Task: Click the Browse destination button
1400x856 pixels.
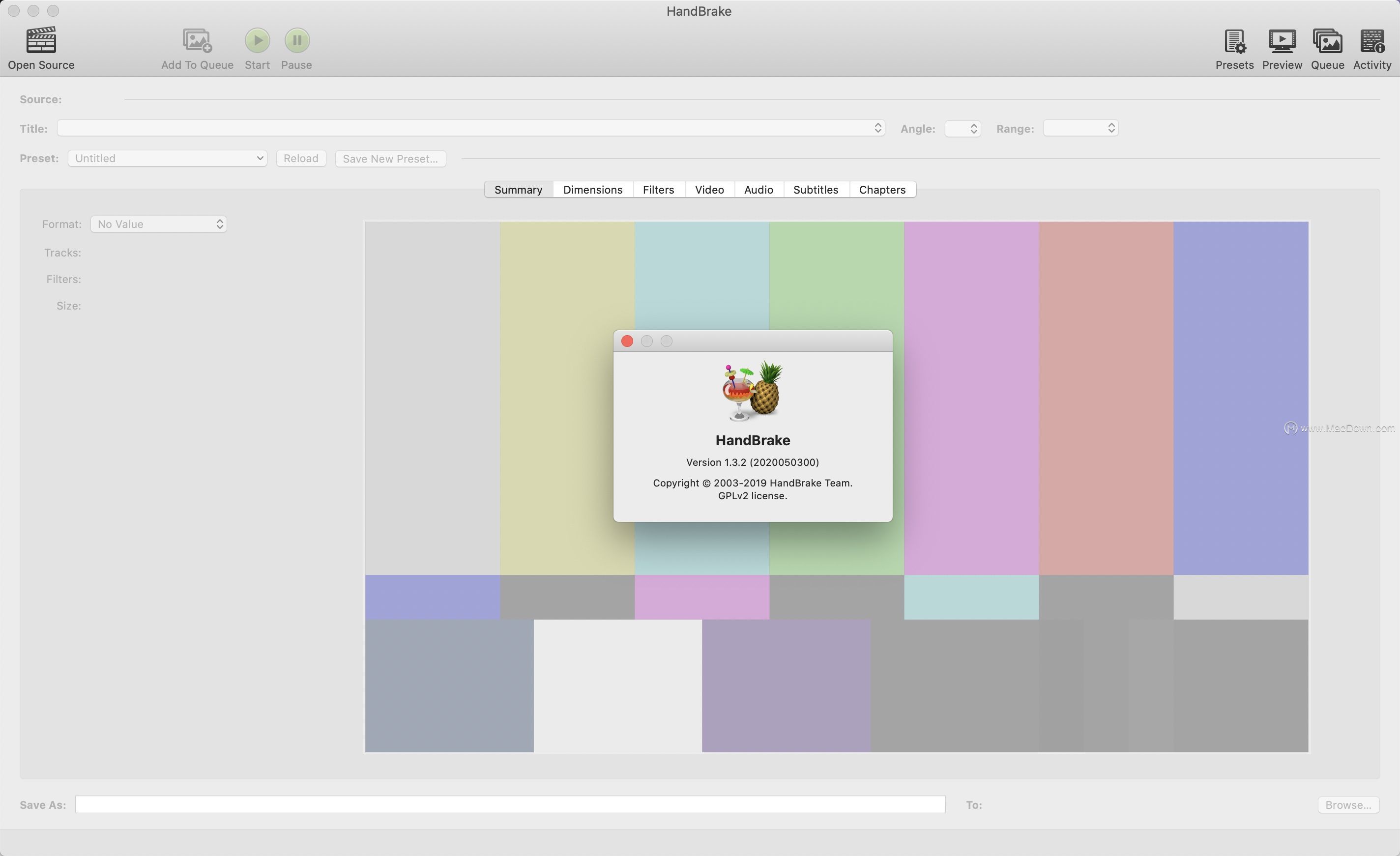Action: (1348, 805)
